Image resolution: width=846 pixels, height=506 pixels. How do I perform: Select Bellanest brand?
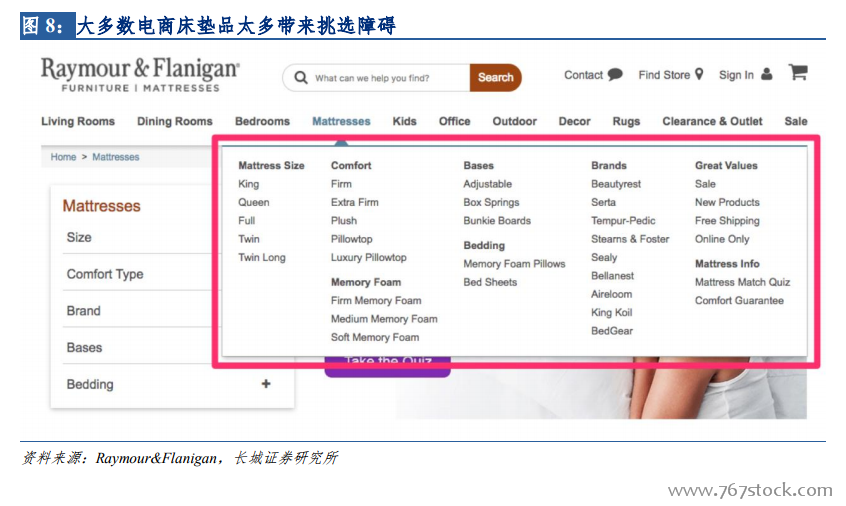(x=612, y=276)
